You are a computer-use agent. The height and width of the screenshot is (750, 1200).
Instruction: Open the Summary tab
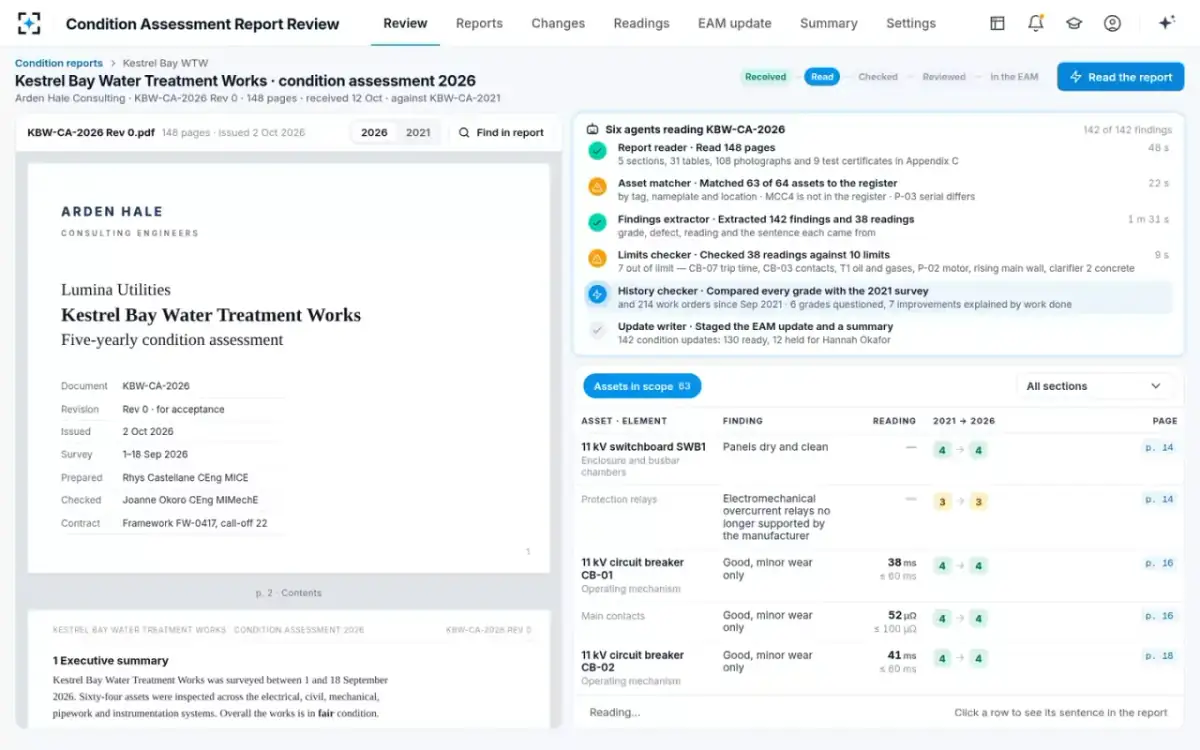(x=828, y=23)
